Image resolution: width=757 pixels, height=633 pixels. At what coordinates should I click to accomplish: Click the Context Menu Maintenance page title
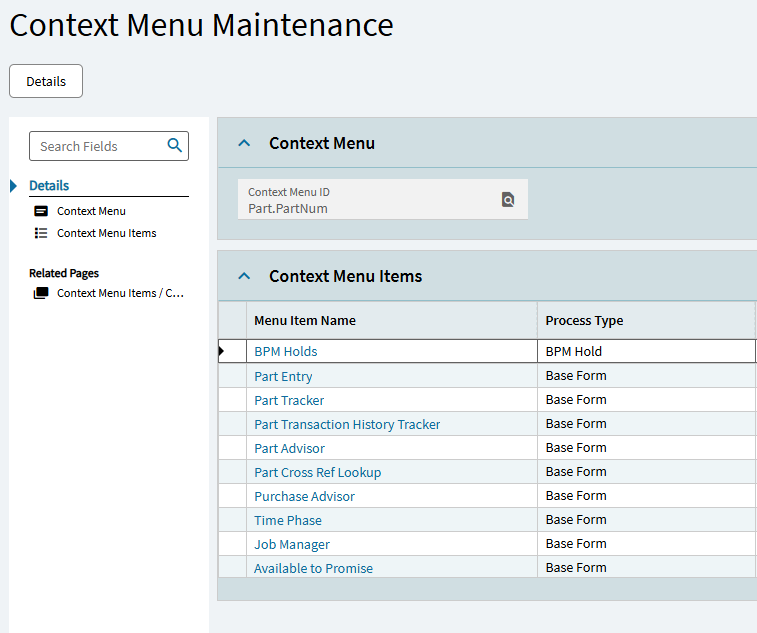click(x=201, y=25)
